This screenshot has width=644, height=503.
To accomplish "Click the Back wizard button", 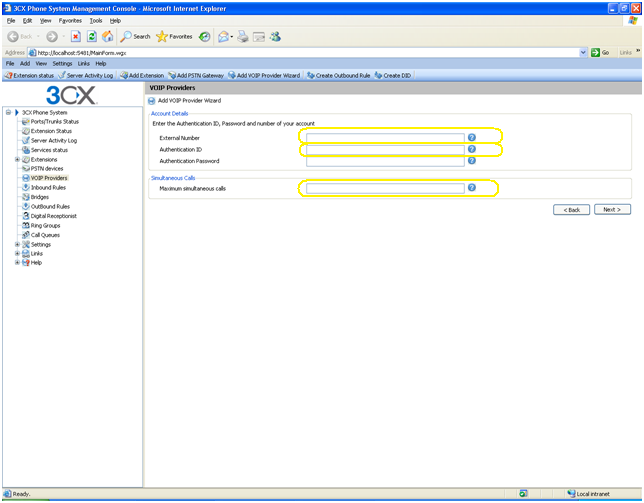I will [x=571, y=210].
